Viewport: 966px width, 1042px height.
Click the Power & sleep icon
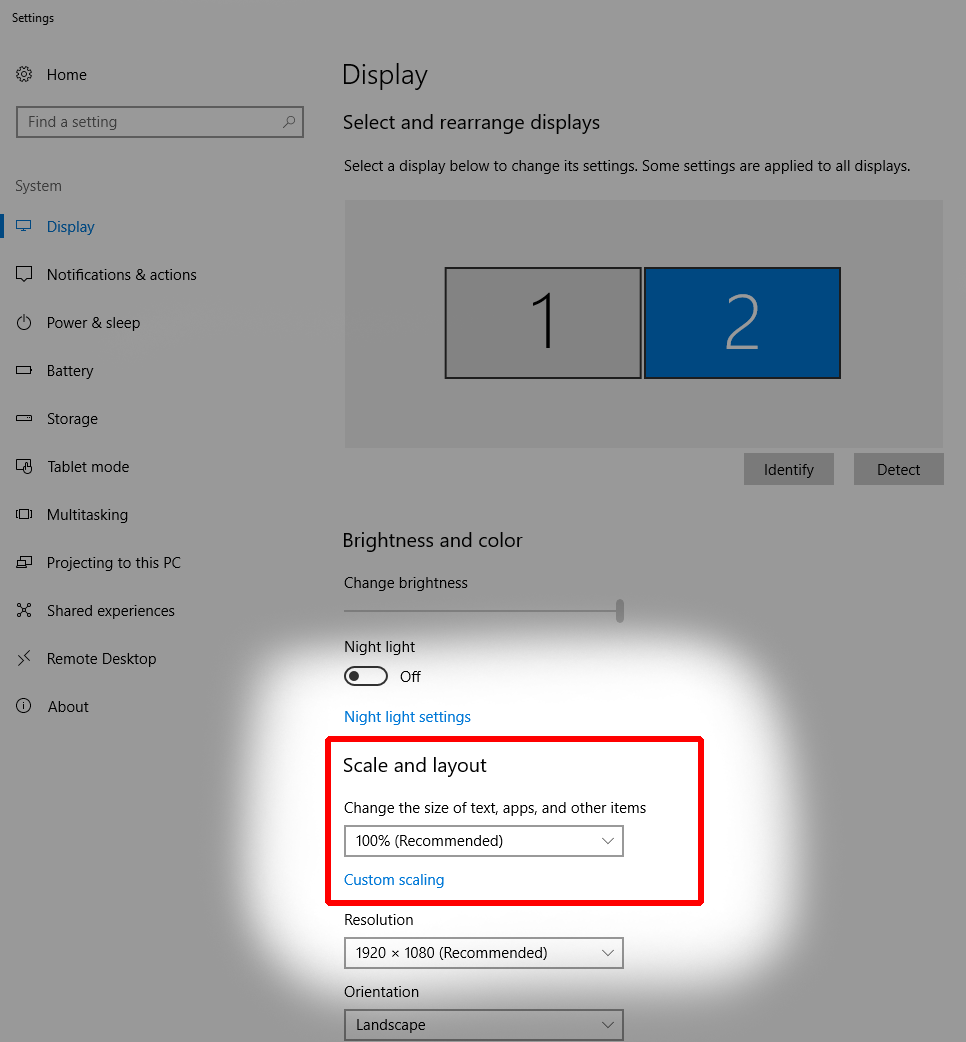(24, 323)
